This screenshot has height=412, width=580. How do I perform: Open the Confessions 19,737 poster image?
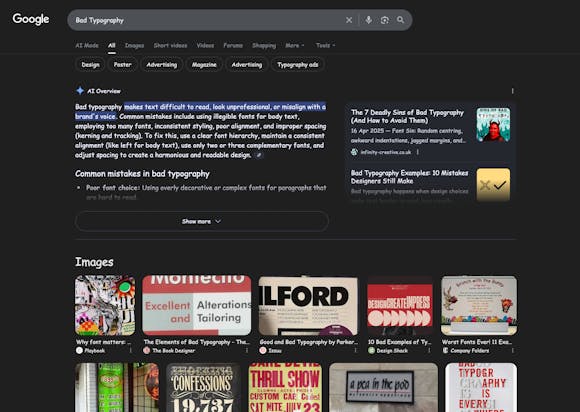coord(203,387)
